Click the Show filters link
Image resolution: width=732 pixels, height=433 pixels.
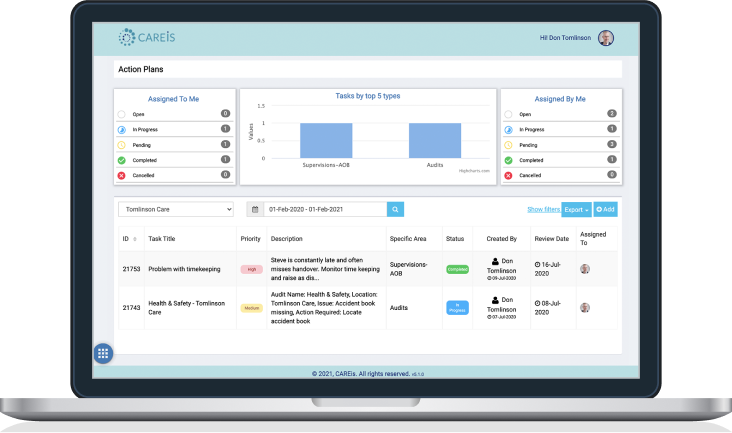(544, 210)
